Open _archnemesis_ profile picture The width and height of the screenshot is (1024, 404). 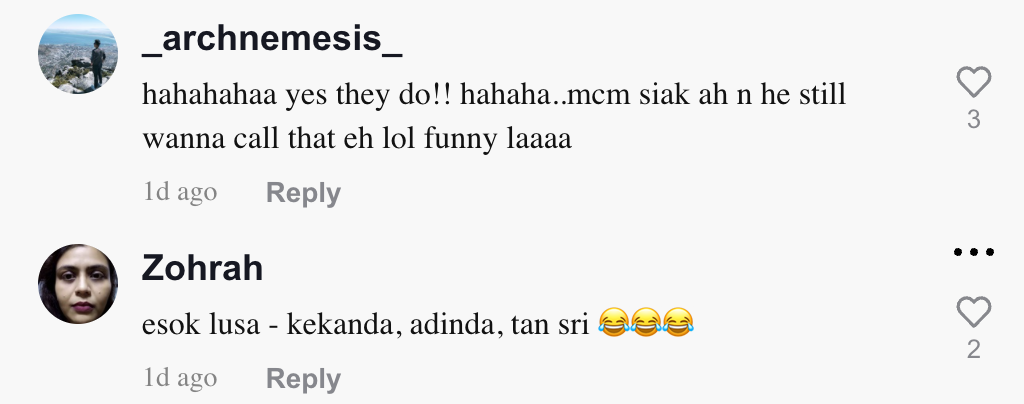[x=78, y=54]
